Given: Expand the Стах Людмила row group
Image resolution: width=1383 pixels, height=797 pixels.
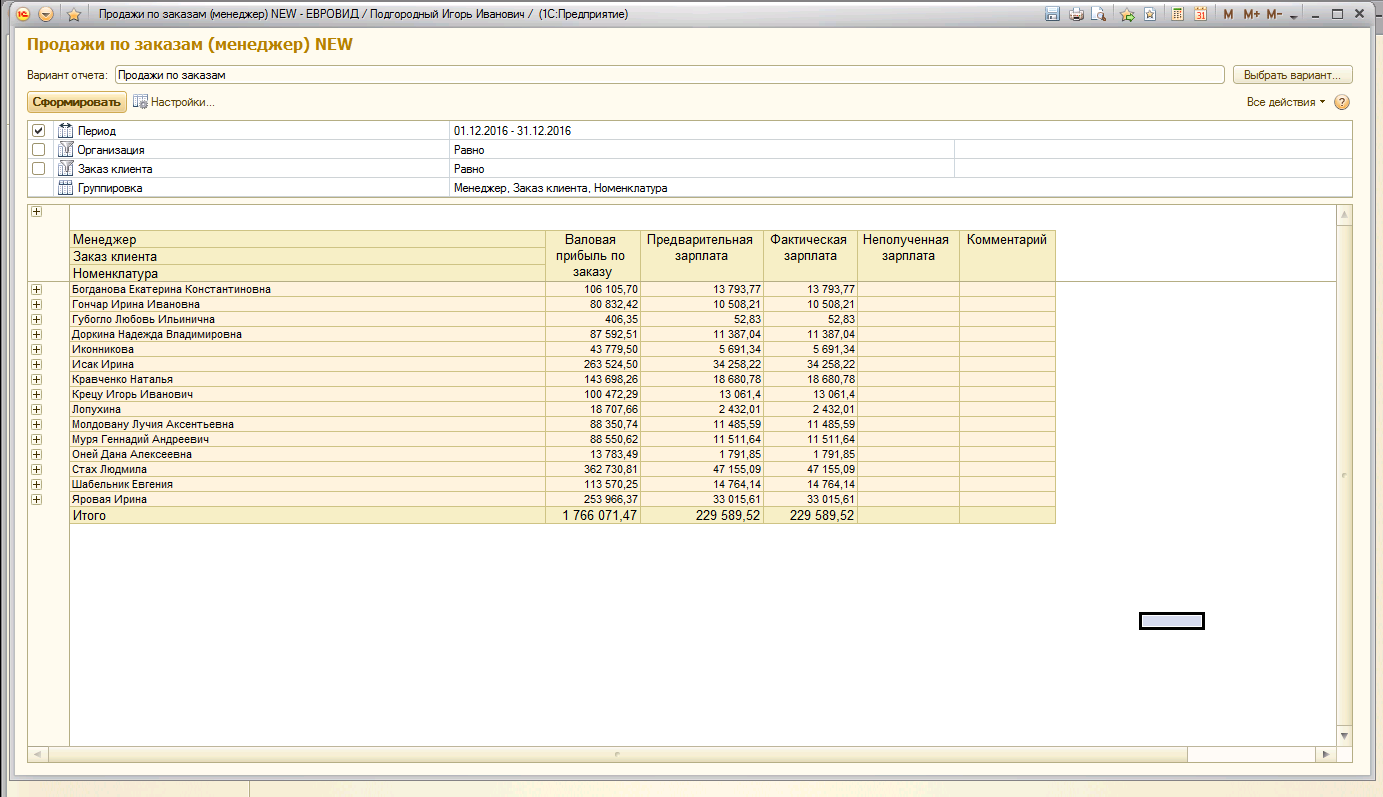Looking at the screenshot, I should (37, 469).
